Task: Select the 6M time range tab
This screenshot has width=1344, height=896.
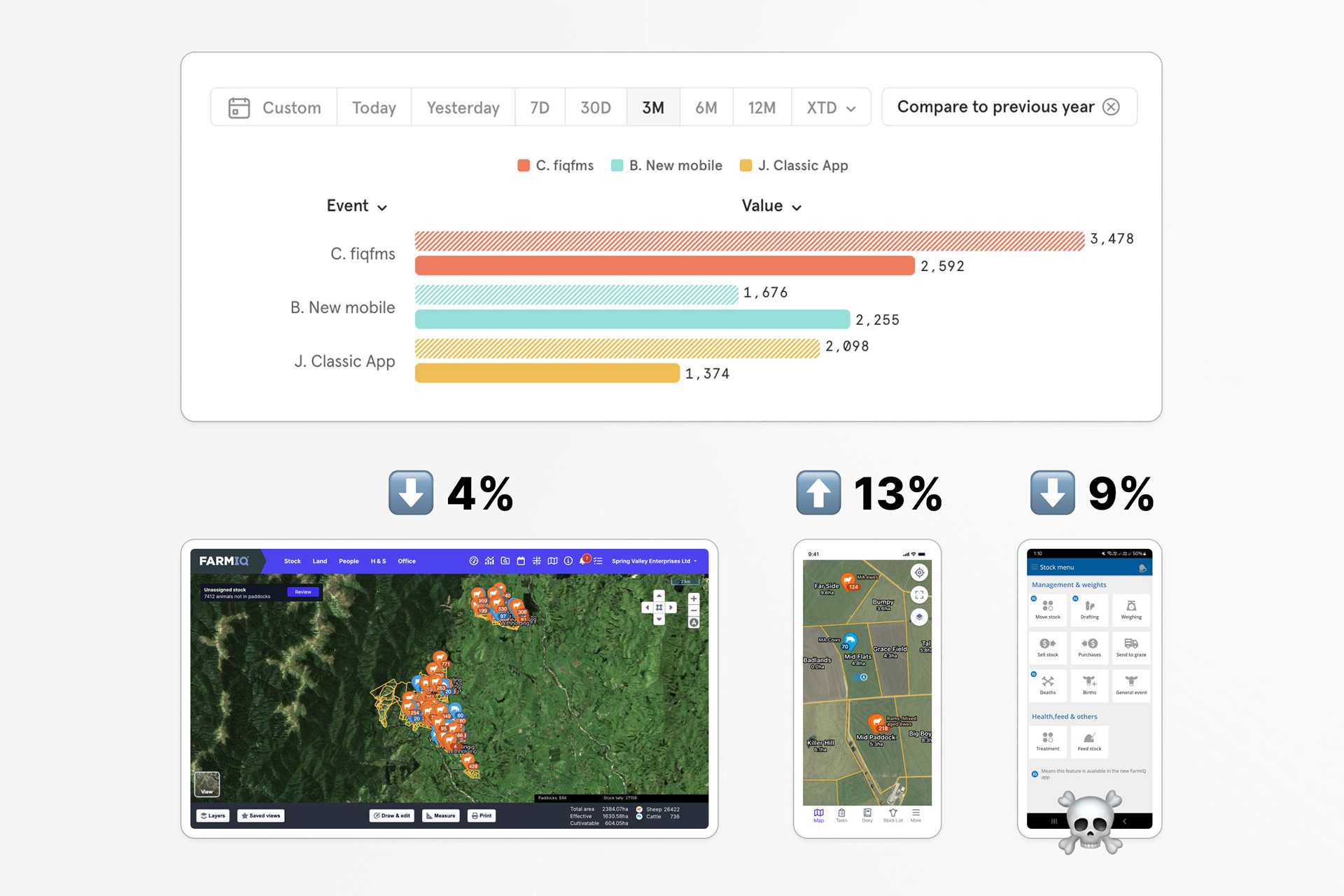Action: tap(706, 108)
